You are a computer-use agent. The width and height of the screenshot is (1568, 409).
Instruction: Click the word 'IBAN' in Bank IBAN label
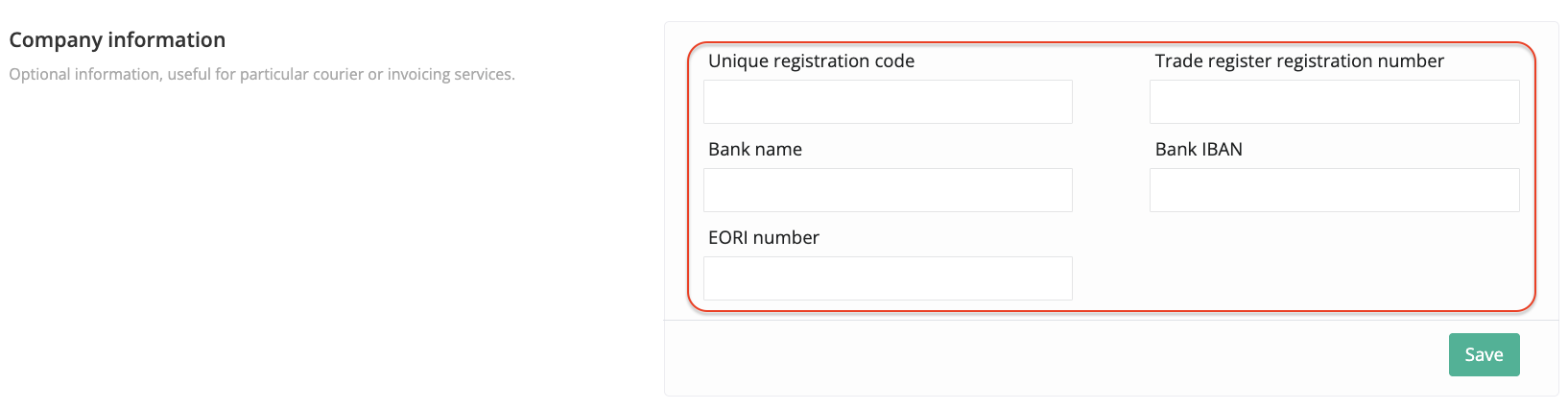pos(1221,150)
